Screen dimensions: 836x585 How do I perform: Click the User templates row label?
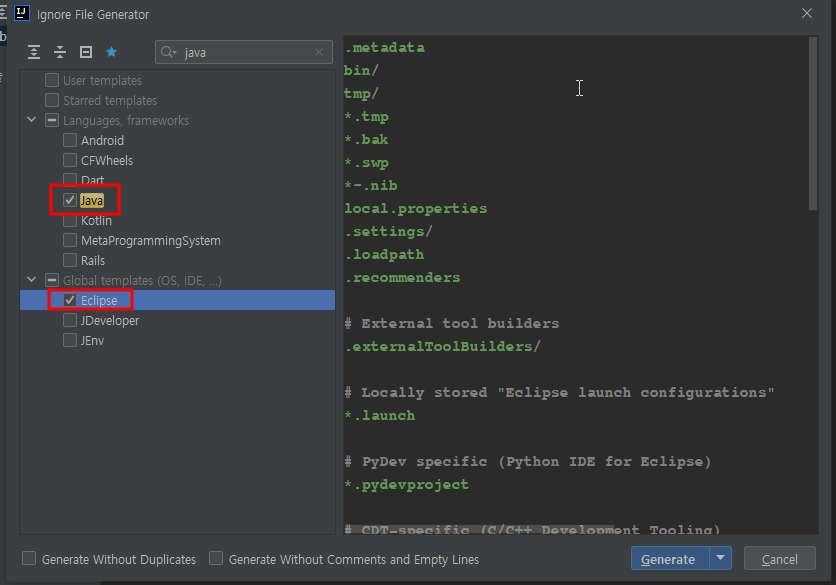click(x=102, y=80)
